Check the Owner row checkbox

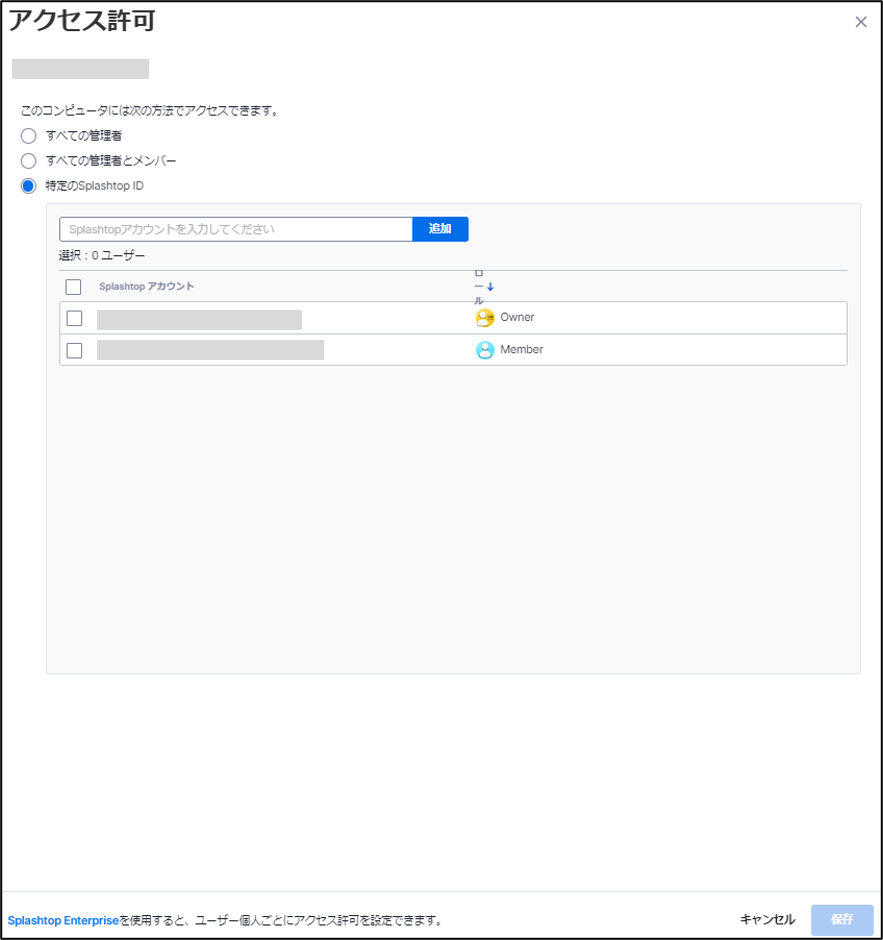click(x=74, y=318)
